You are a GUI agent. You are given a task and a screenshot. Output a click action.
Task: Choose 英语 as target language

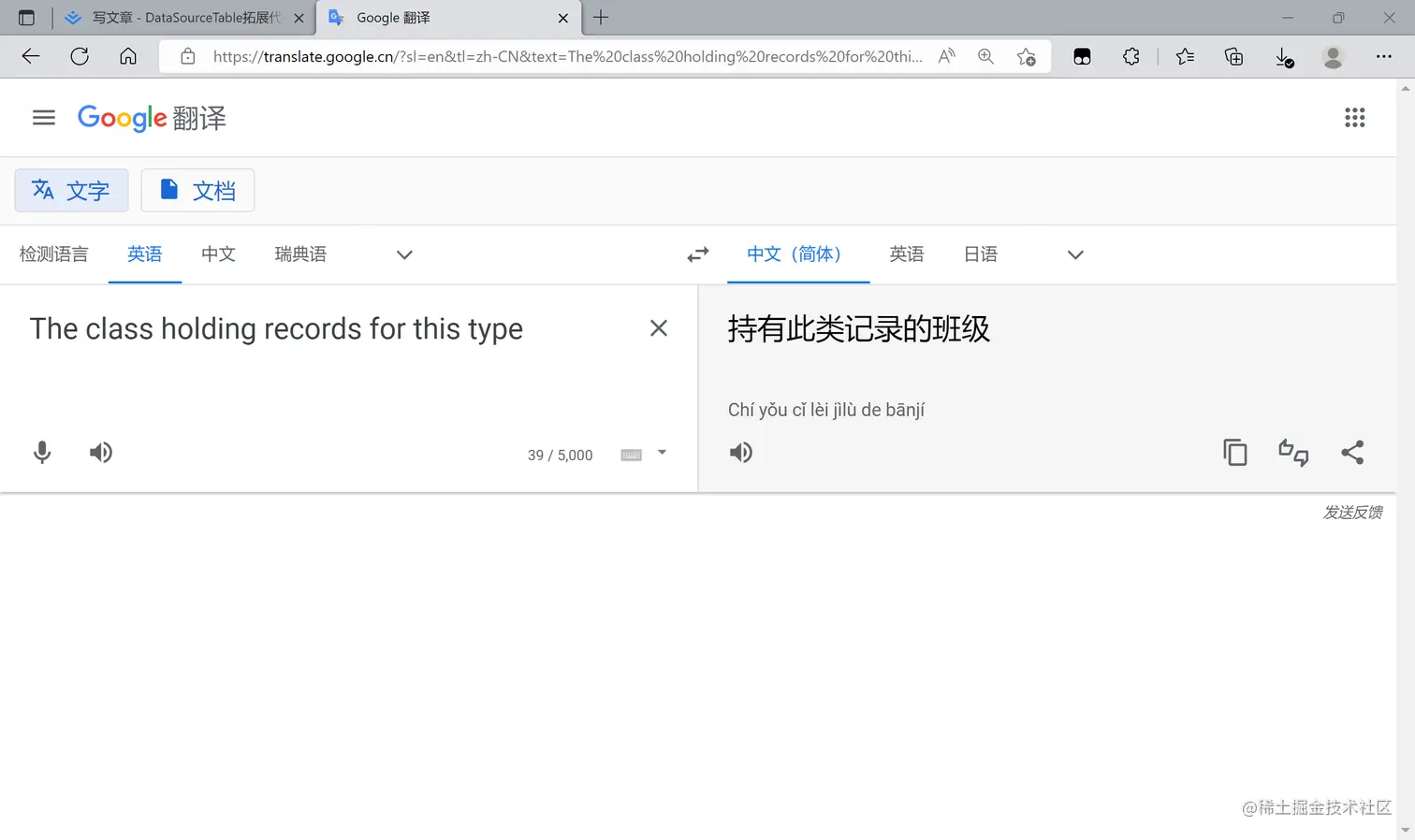tap(907, 254)
